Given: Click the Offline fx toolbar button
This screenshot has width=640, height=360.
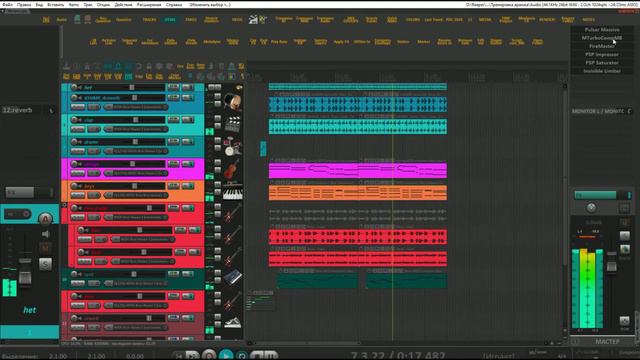Looking at the screenshot, I should tap(362, 42).
